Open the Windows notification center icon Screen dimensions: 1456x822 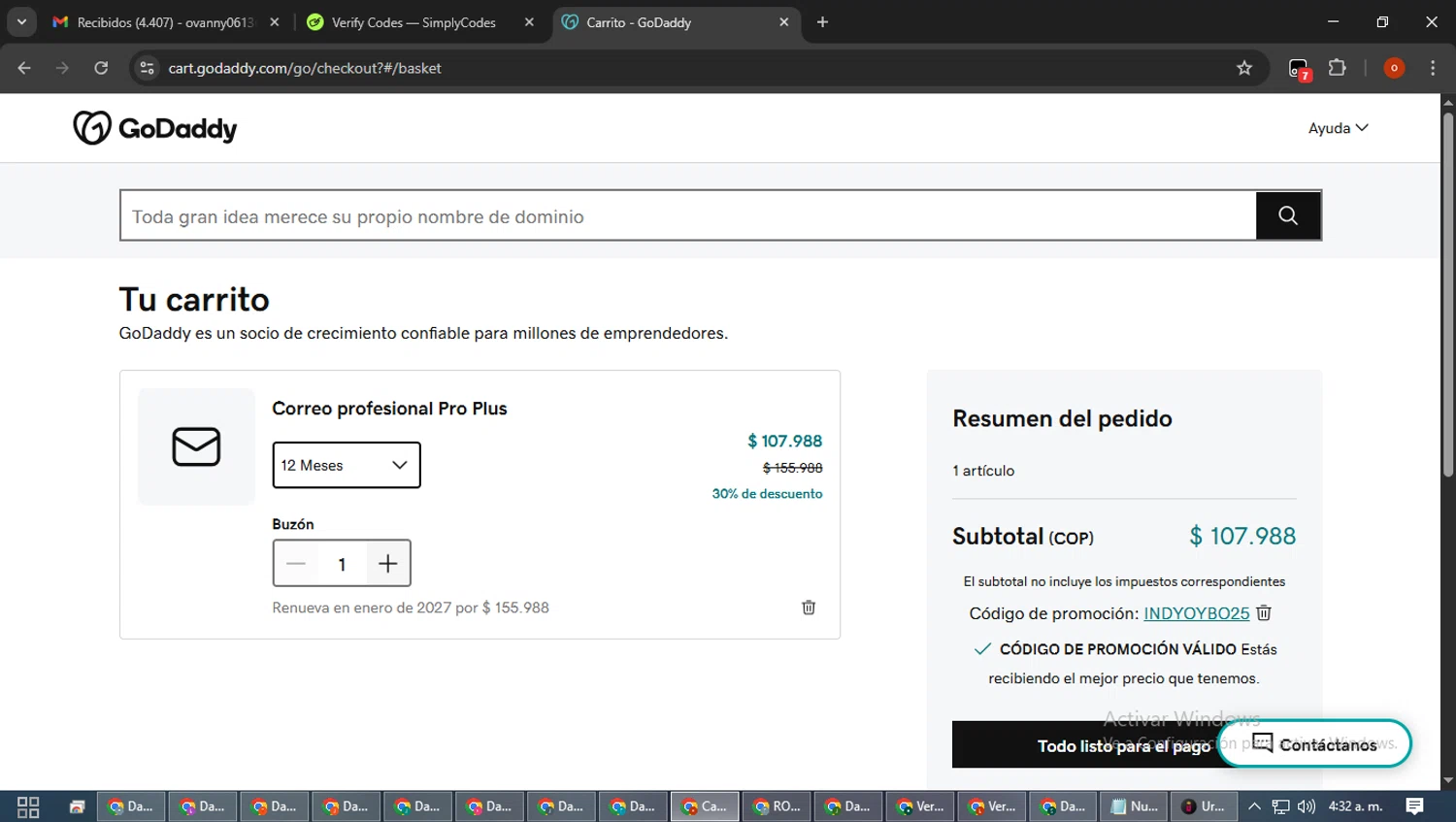[x=1415, y=806]
